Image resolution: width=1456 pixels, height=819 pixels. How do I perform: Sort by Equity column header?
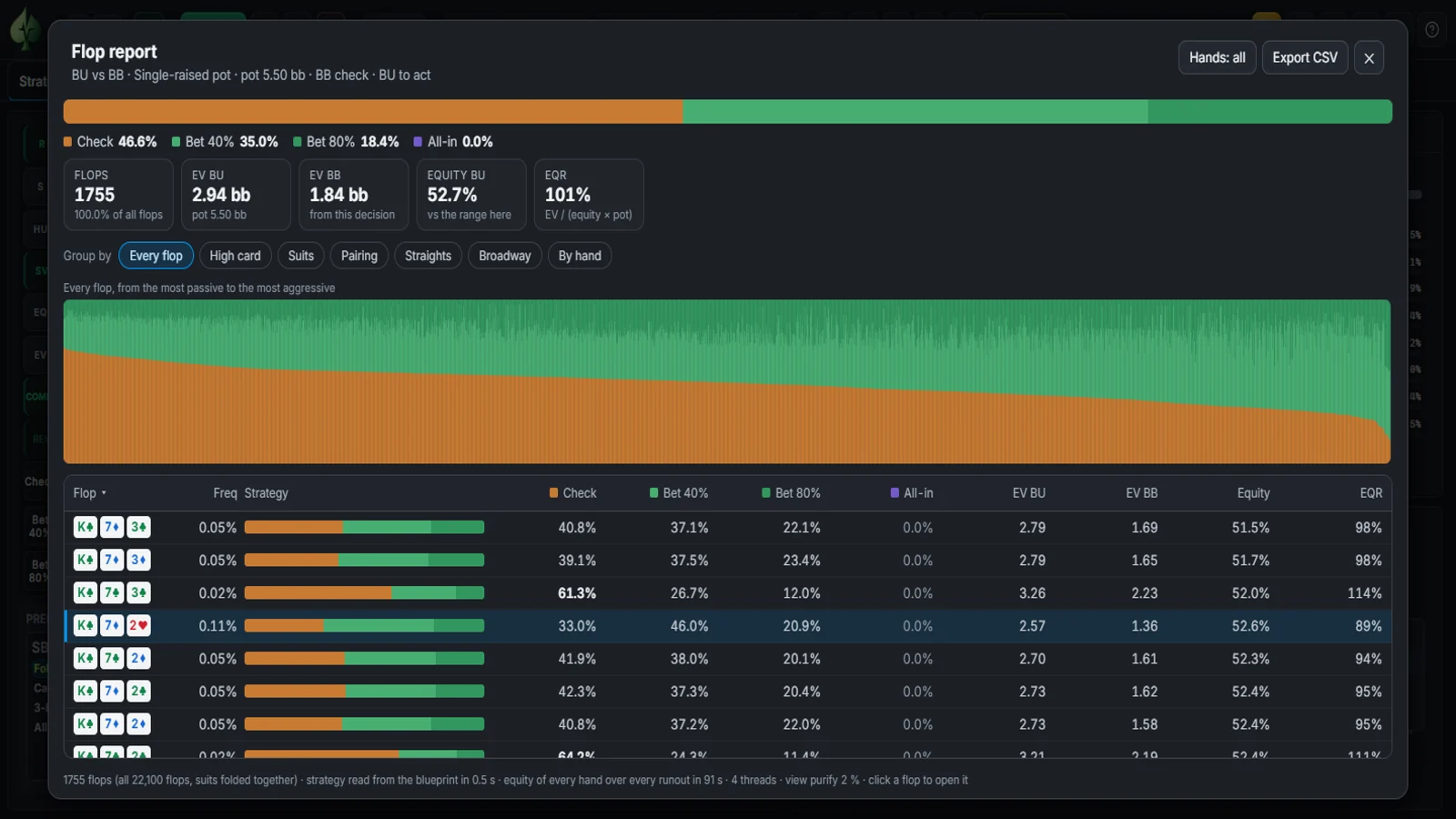coord(1253,493)
